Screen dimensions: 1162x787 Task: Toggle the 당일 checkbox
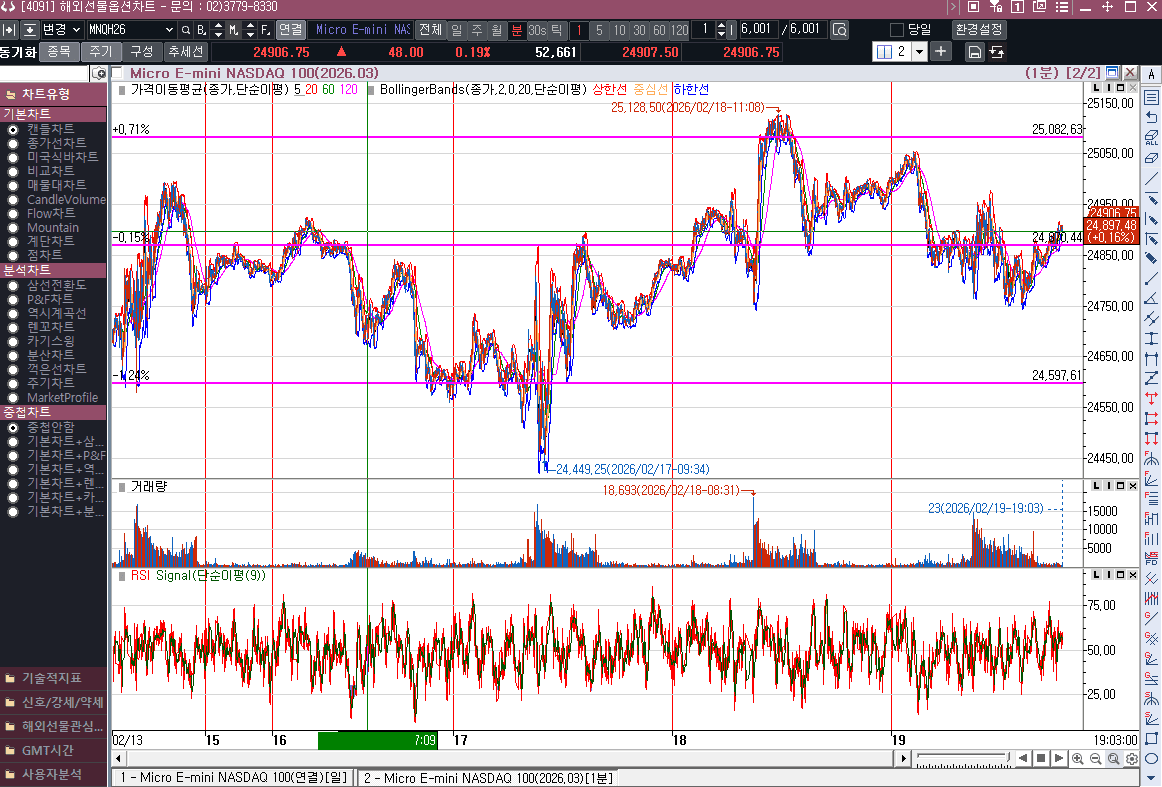point(896,30)
